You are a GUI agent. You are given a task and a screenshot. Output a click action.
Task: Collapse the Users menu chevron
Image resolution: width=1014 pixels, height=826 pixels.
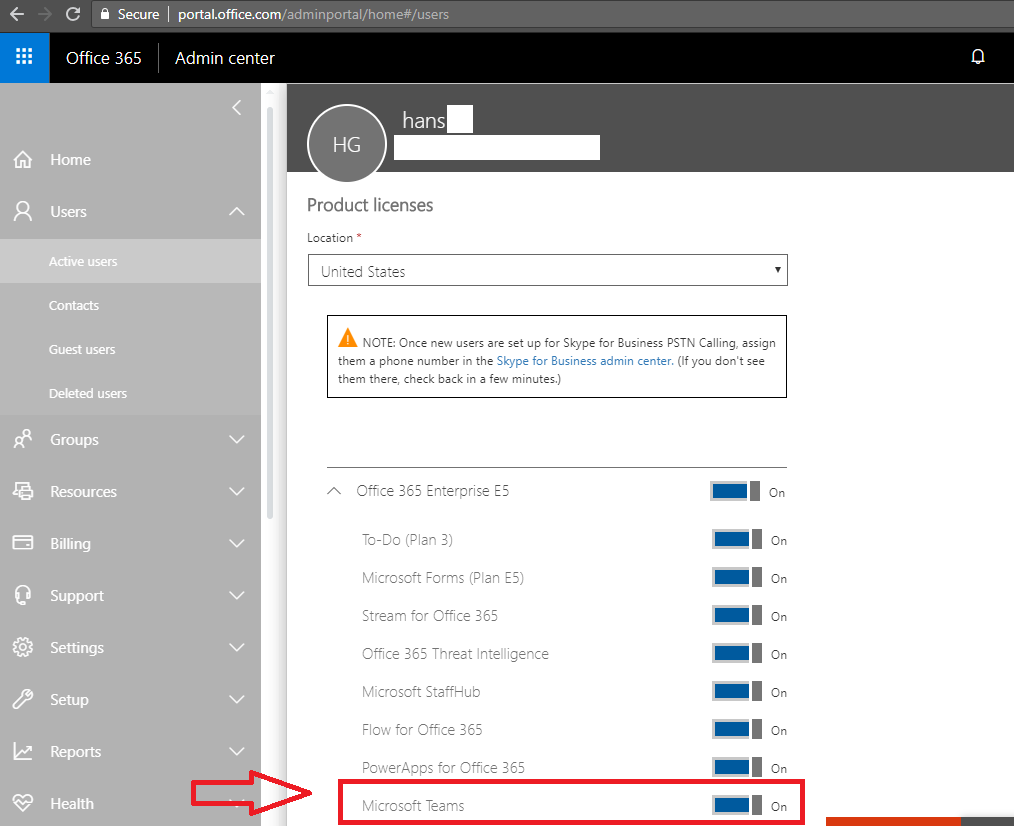[x=237, y=212]
